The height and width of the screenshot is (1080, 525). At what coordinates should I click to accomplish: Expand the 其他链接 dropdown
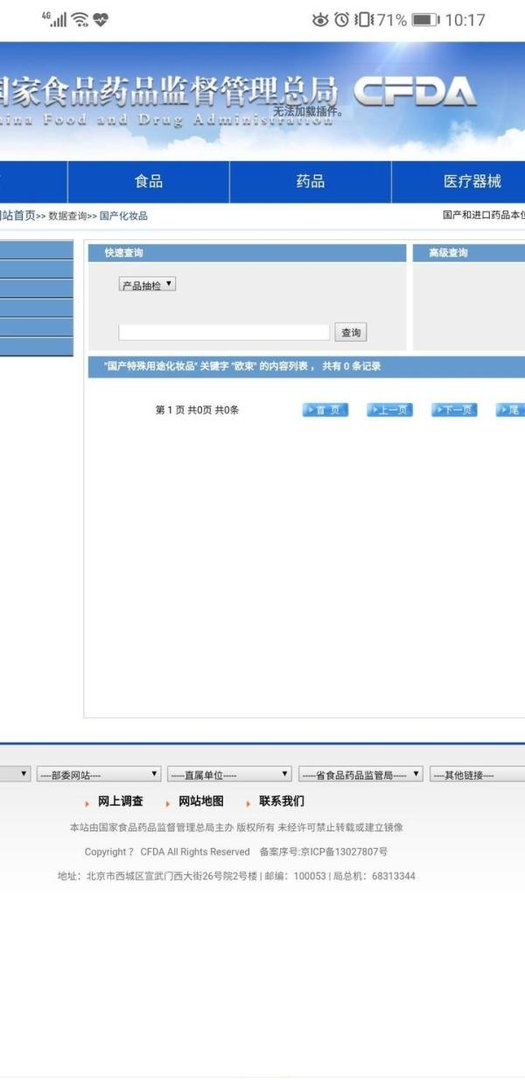pyautogui.click(x=477, y=774)
